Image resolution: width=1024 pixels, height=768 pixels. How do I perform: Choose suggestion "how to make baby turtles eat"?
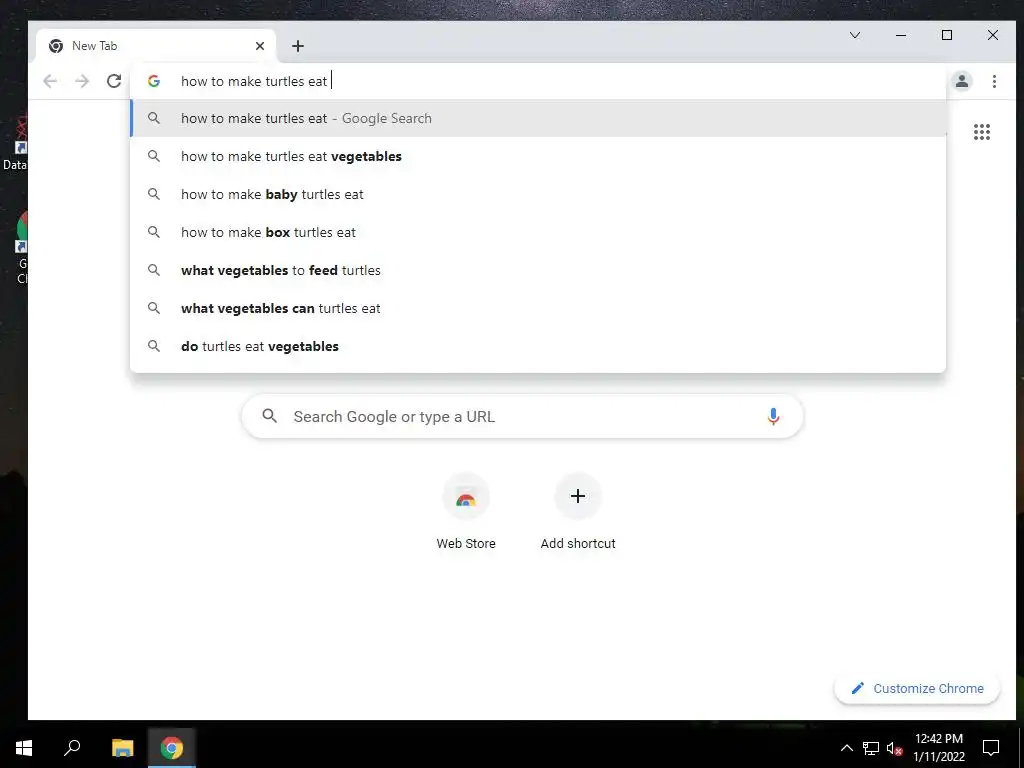538,194
